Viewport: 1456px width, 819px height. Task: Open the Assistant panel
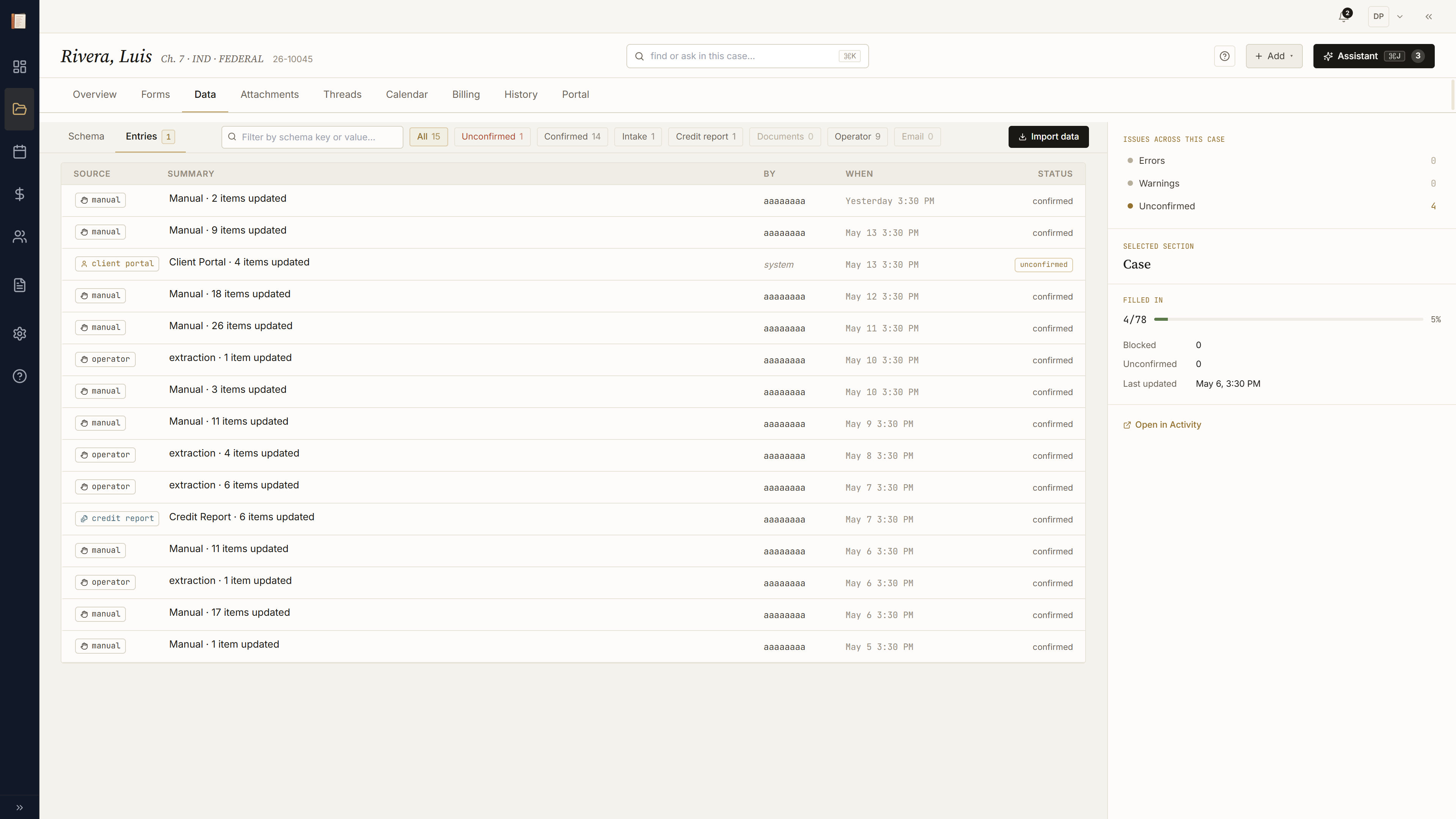(x=1373, y=56)
